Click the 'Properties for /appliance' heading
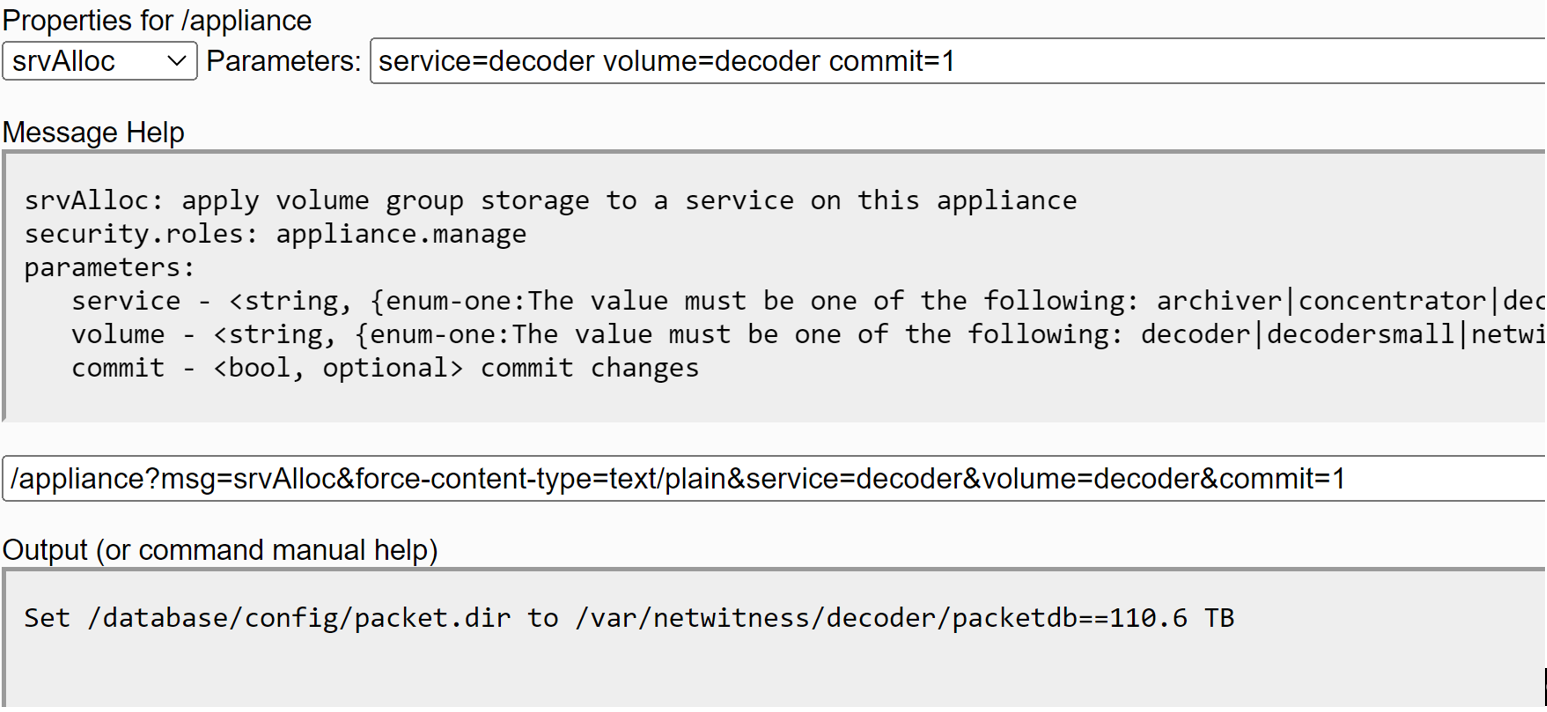 coord(157,20)
